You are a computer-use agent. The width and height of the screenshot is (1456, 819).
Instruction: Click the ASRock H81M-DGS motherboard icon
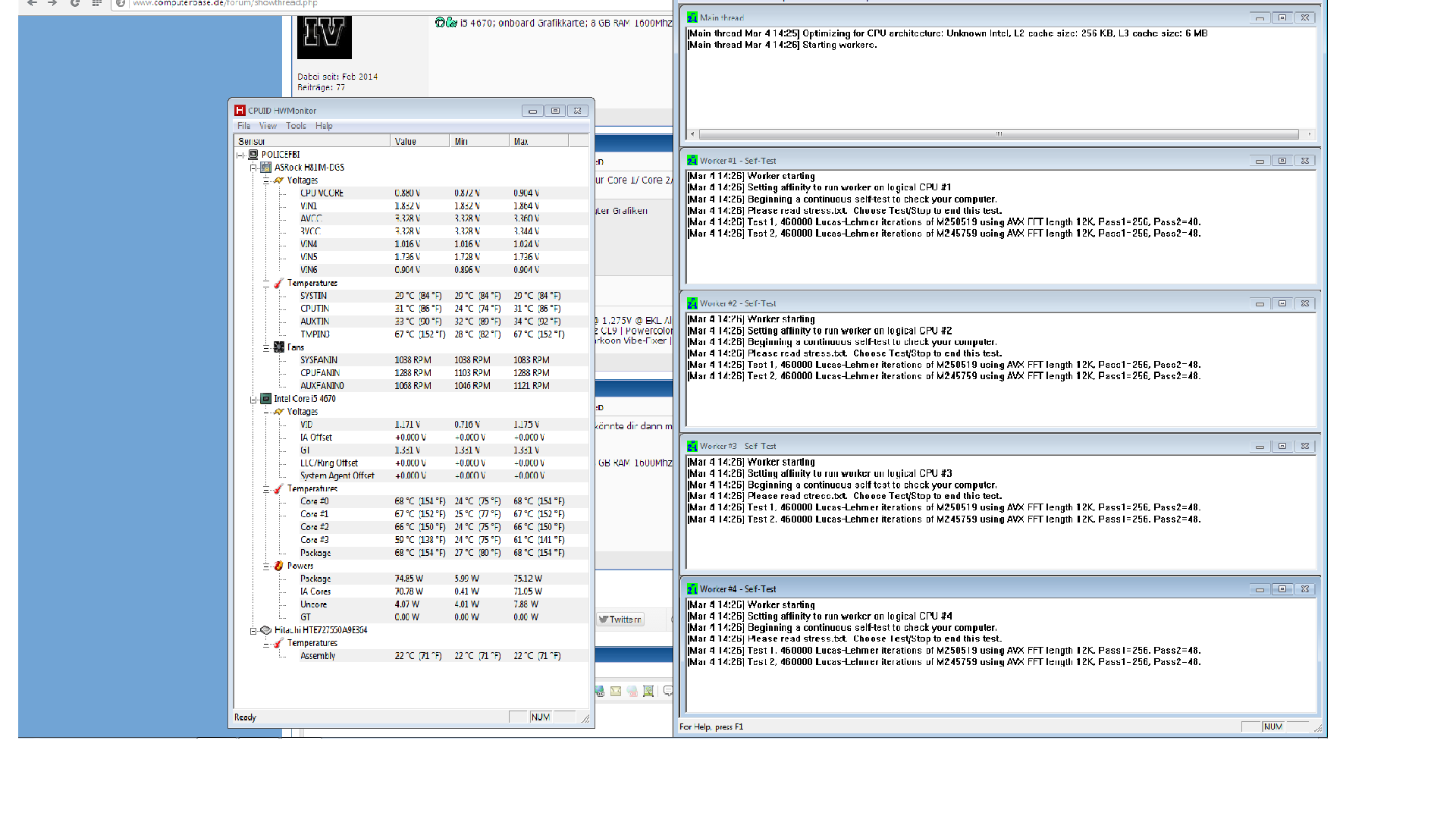266,168
